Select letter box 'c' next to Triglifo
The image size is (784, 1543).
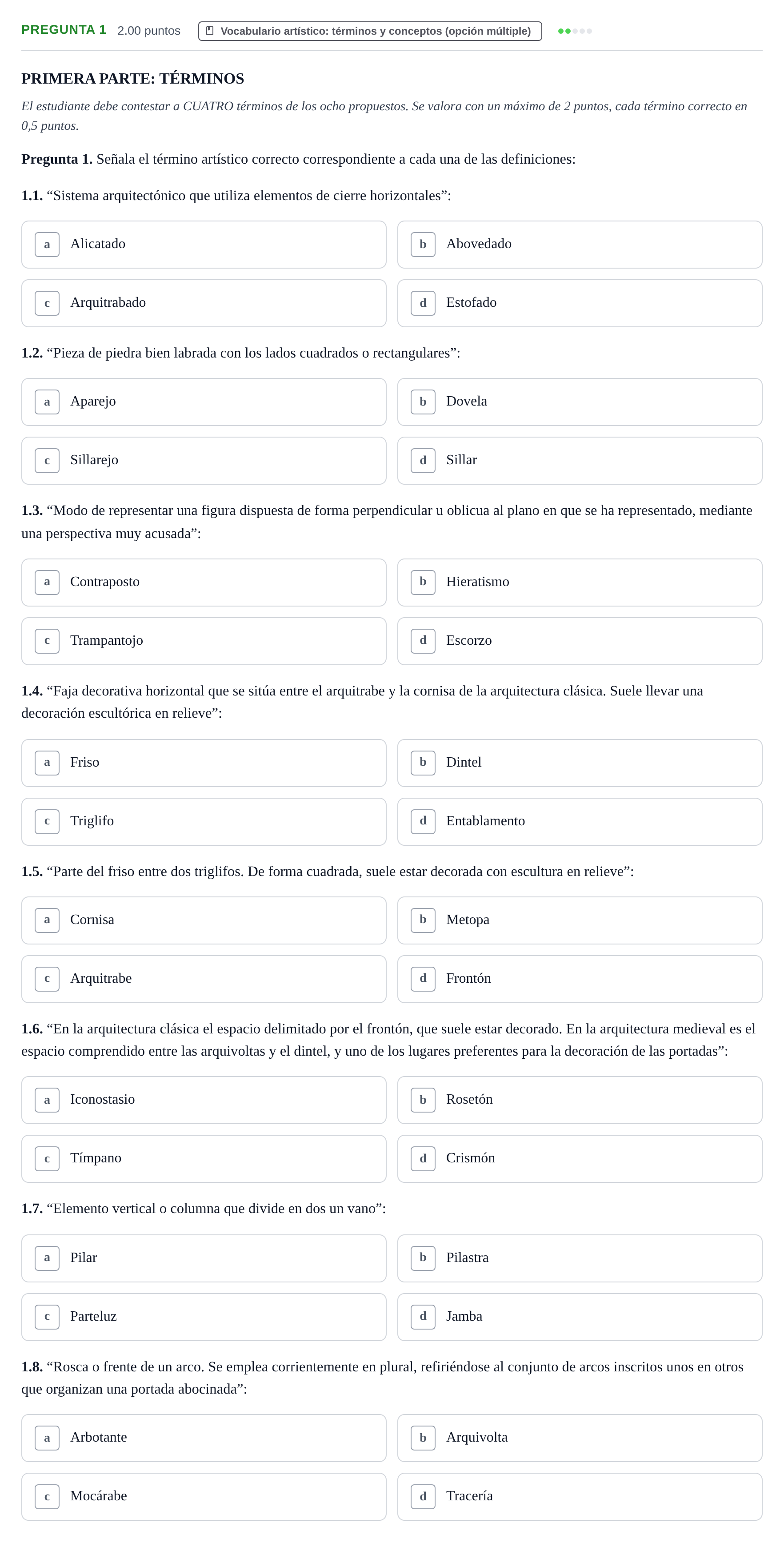(x=47, y=822)
